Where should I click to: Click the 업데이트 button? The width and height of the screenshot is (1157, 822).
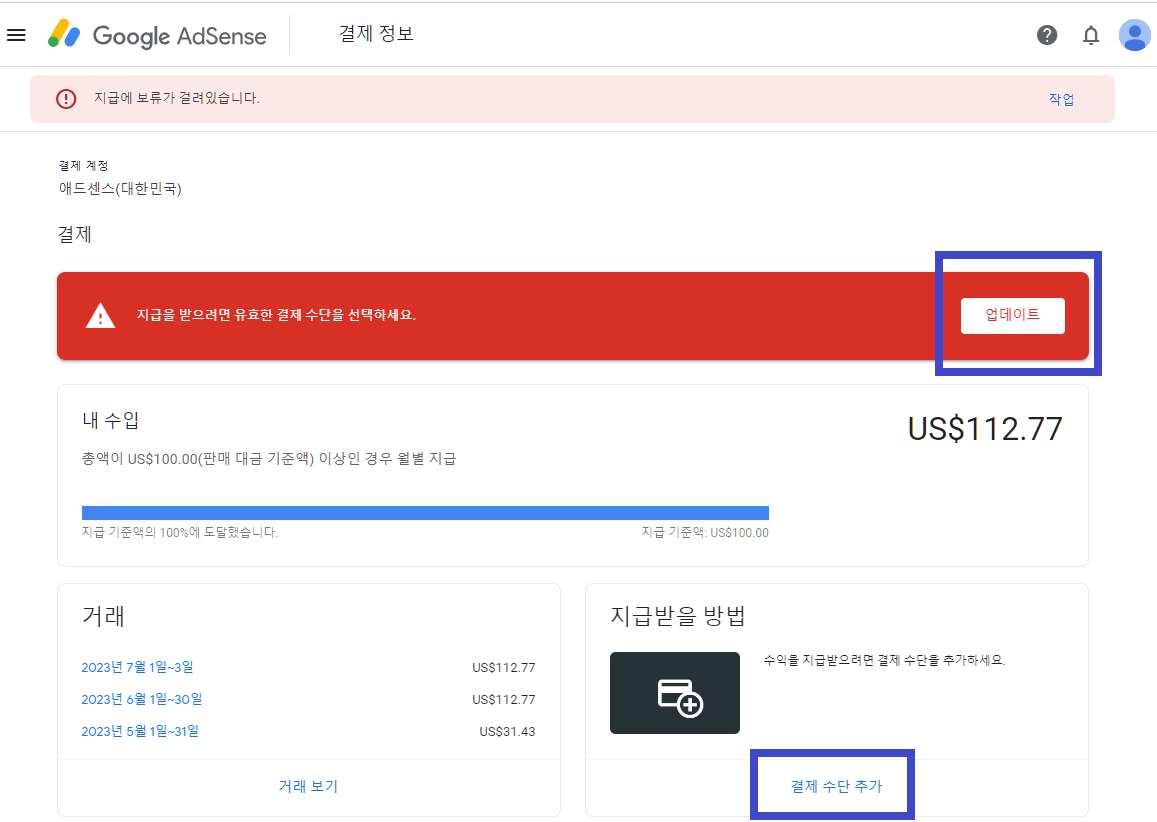point(1012,315)
